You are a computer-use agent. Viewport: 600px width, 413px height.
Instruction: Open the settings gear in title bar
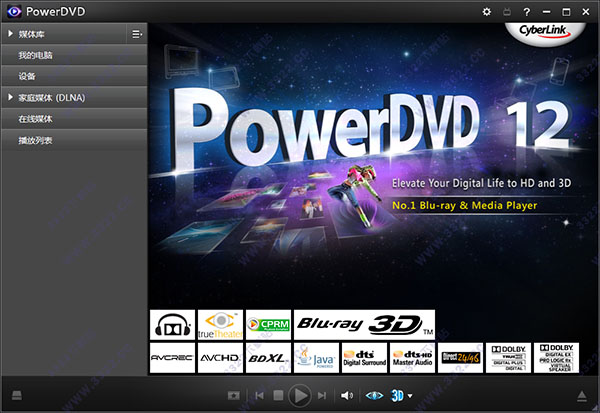click(x=486, y=12)
